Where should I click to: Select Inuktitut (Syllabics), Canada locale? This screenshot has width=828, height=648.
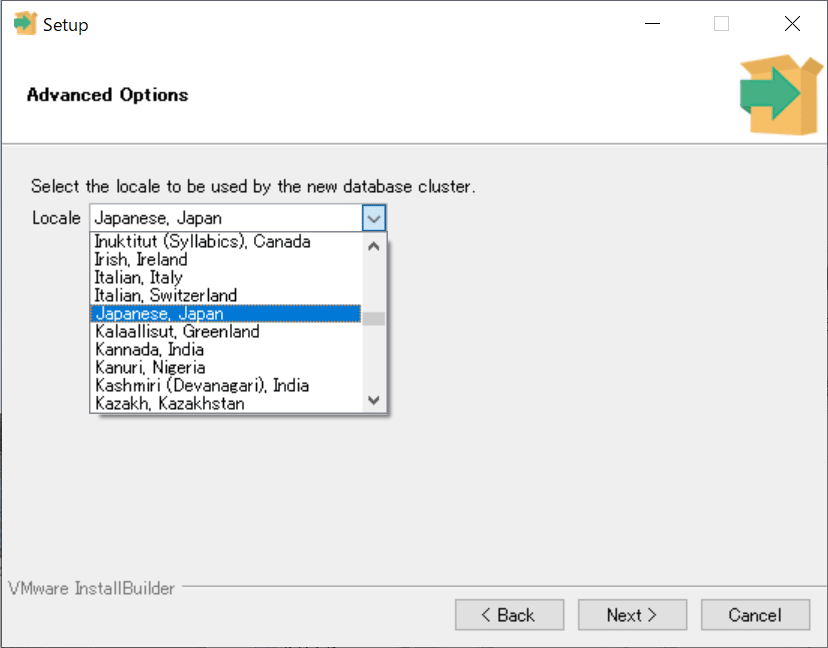[x=203, y=242]
